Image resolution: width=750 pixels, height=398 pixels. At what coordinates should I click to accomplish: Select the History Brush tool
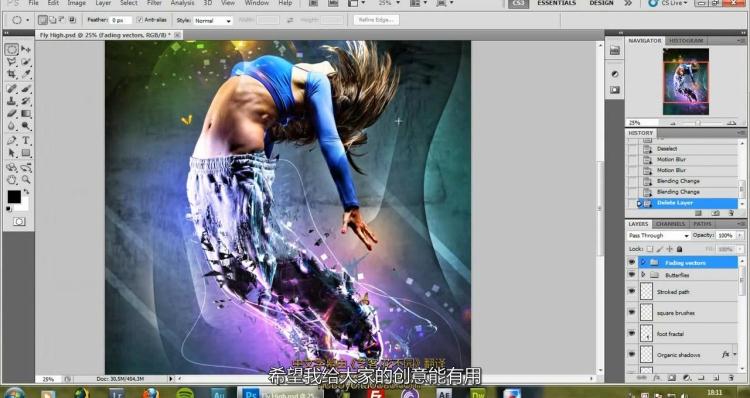[x=26, y=101]
